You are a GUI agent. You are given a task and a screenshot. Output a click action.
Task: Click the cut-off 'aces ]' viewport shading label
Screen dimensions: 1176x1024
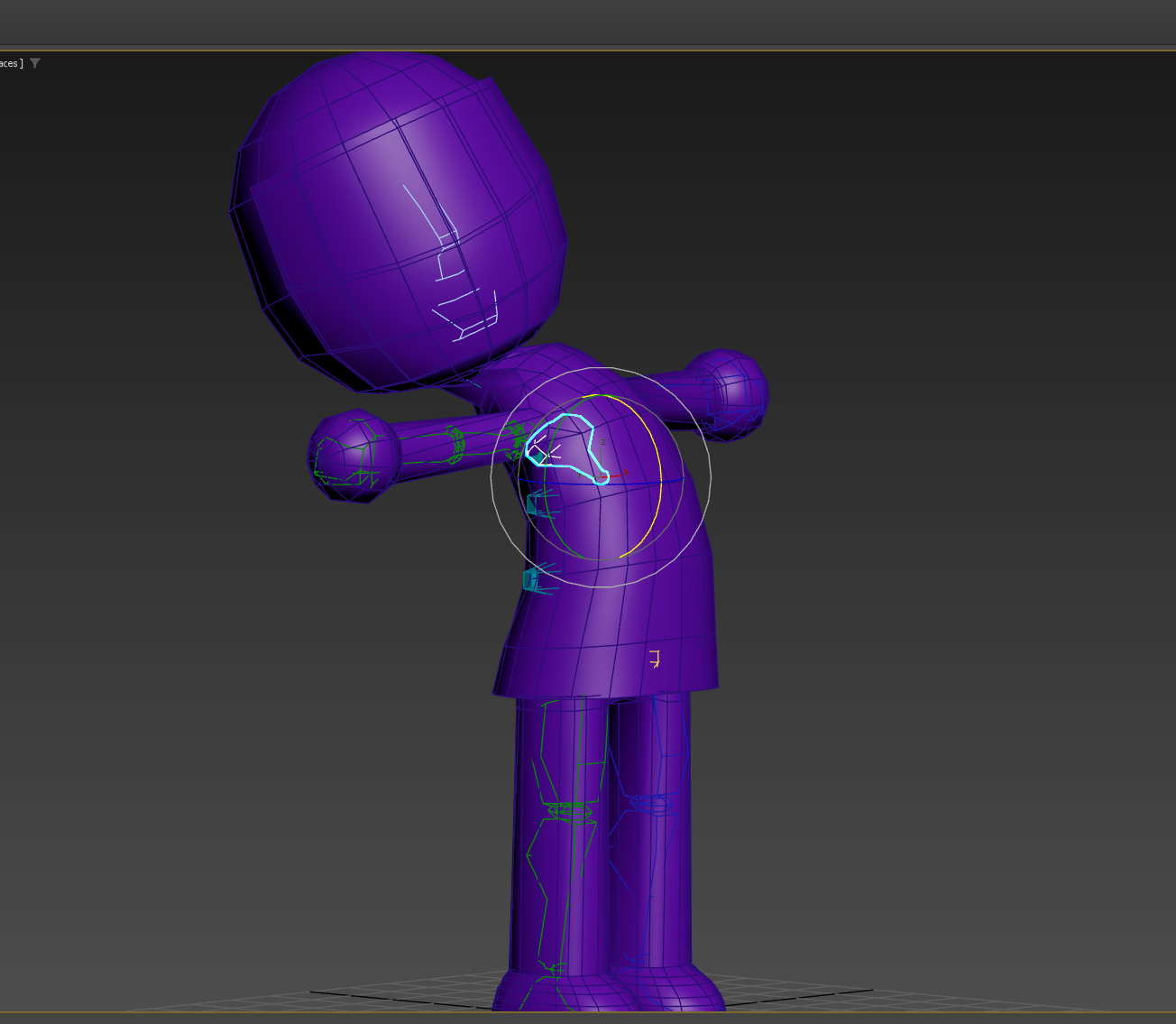coord(10,63)
